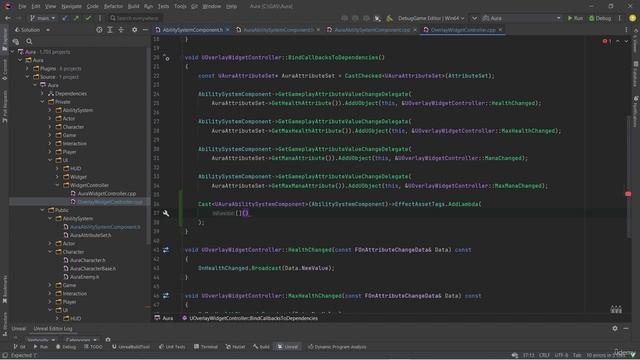640x360 pixels.
Task: Click the locate-in-solution target icon
Action: pos(99,30)
